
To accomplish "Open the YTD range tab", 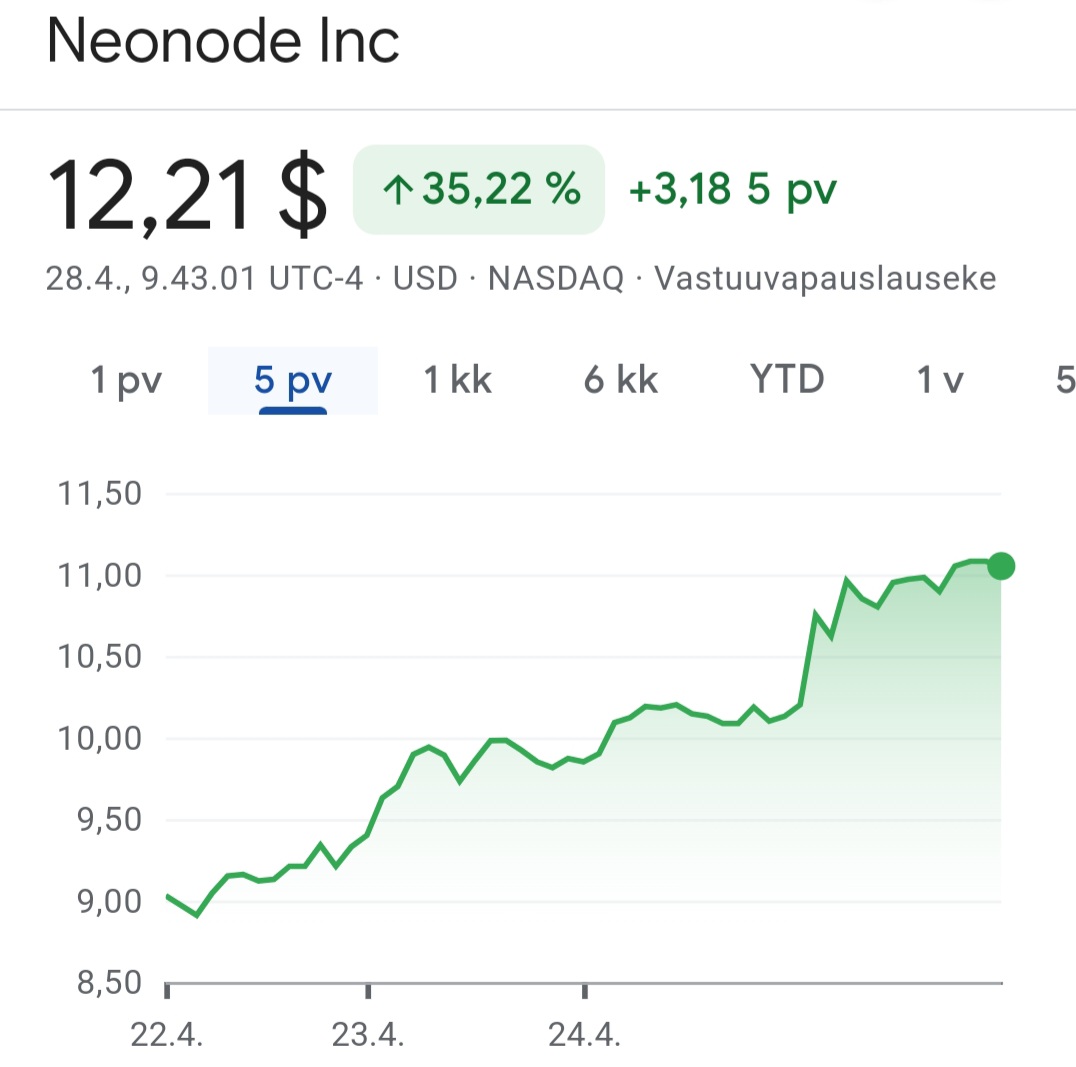I will [787, 381].
